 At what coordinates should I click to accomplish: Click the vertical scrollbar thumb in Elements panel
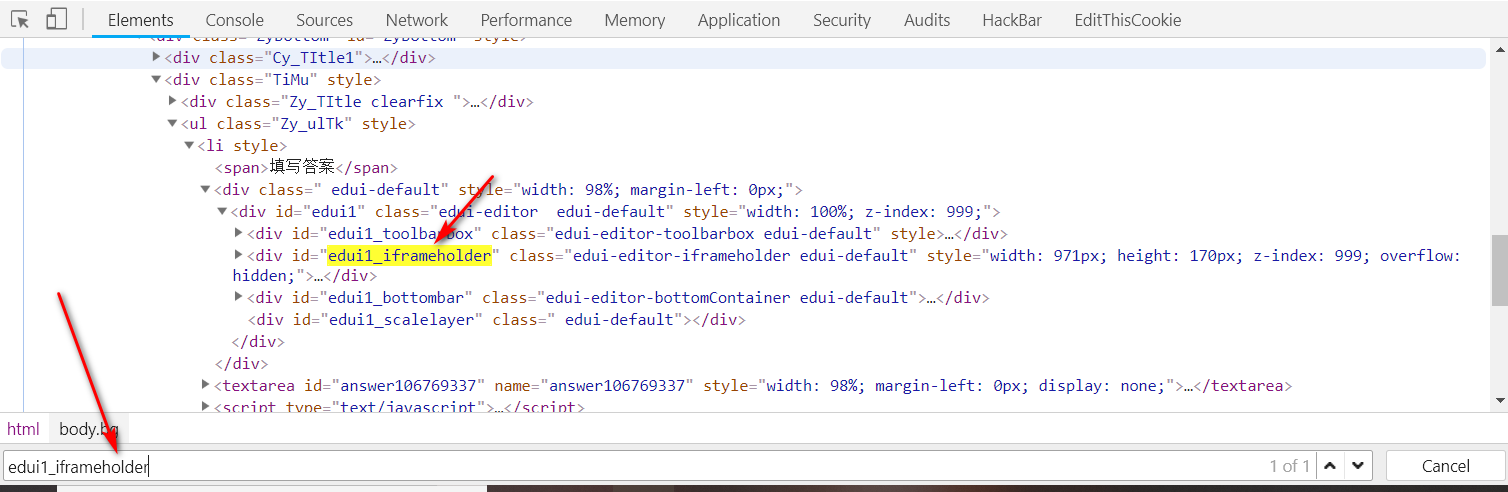tap(1499, 270)
